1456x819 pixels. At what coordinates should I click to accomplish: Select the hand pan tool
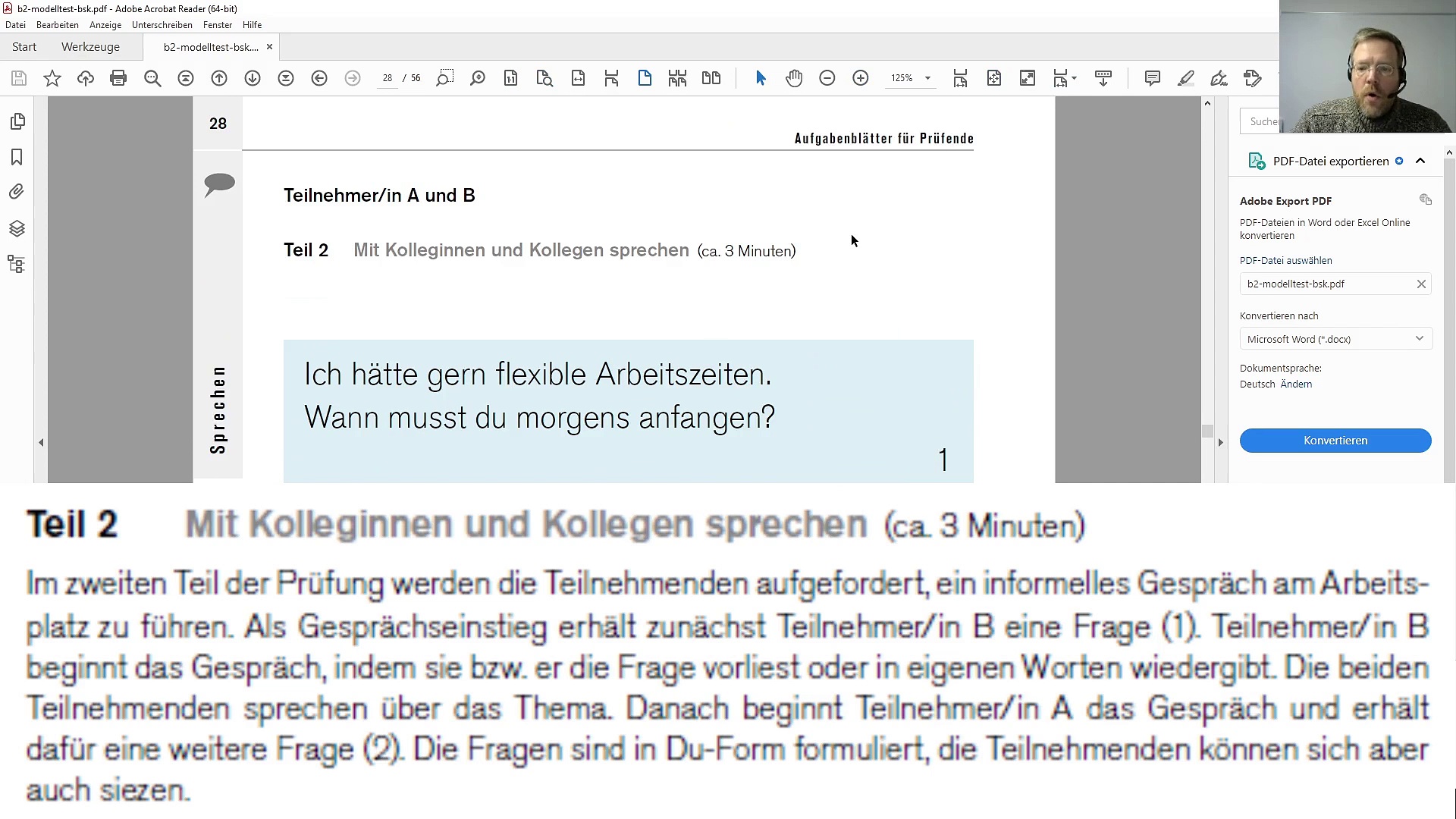(794, 78)
